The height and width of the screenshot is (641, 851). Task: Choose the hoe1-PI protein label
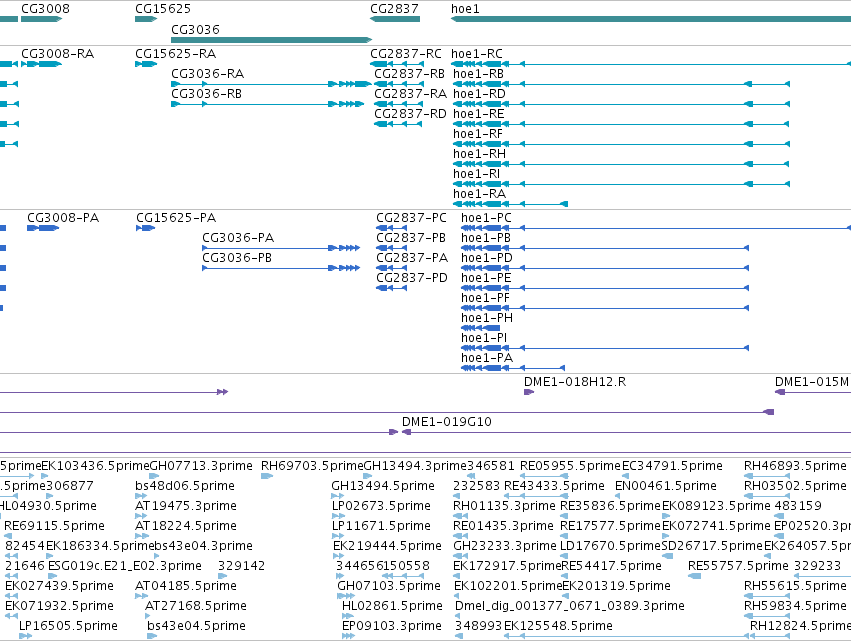[x=484, y=339]
